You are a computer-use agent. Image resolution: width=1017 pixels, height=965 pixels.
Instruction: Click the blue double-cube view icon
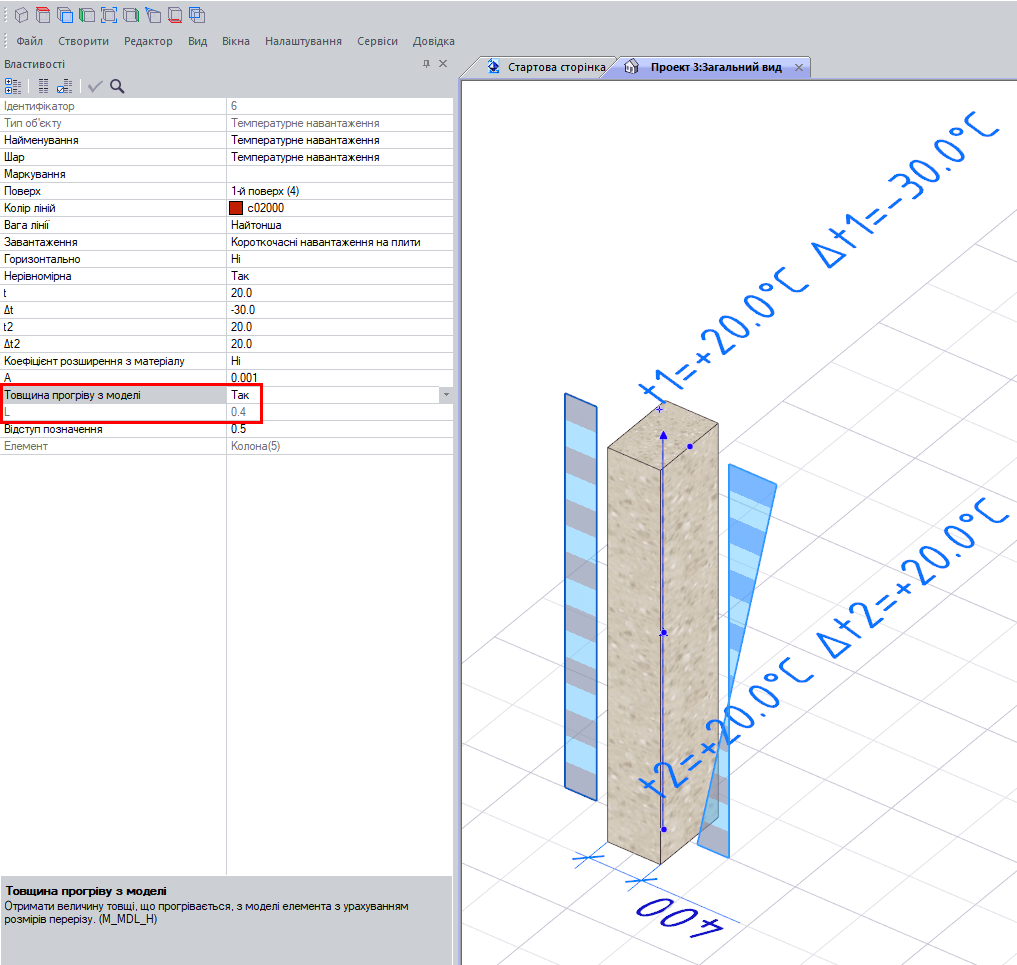[197, 15]
